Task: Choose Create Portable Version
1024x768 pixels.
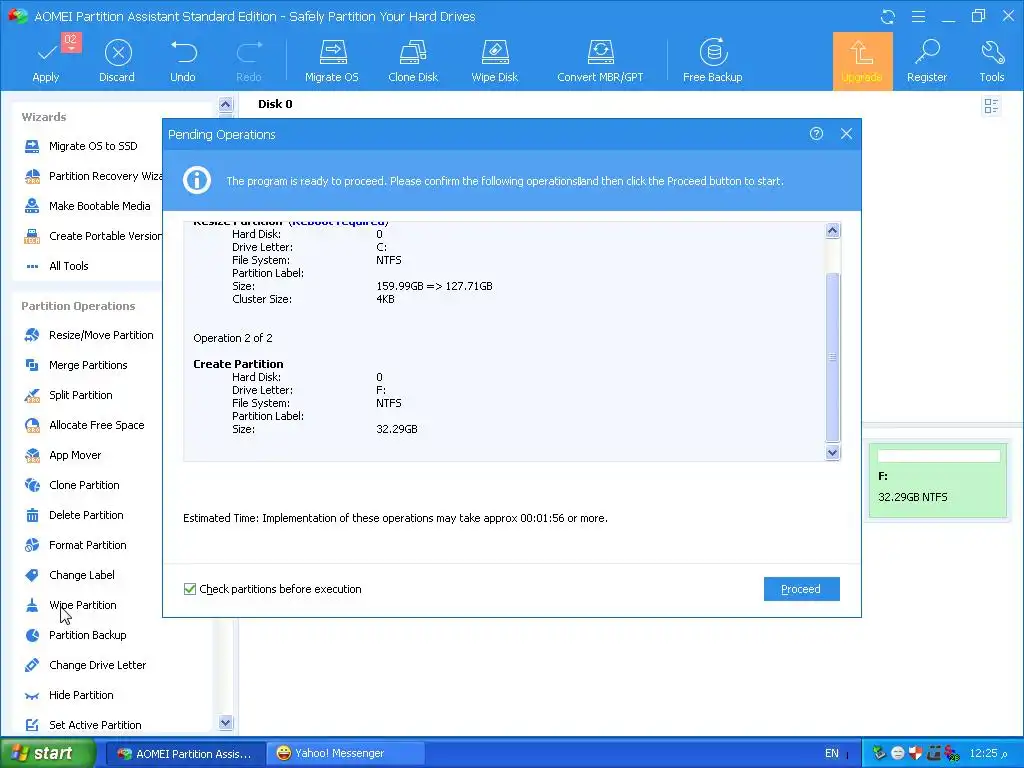Action: [93, 236]
